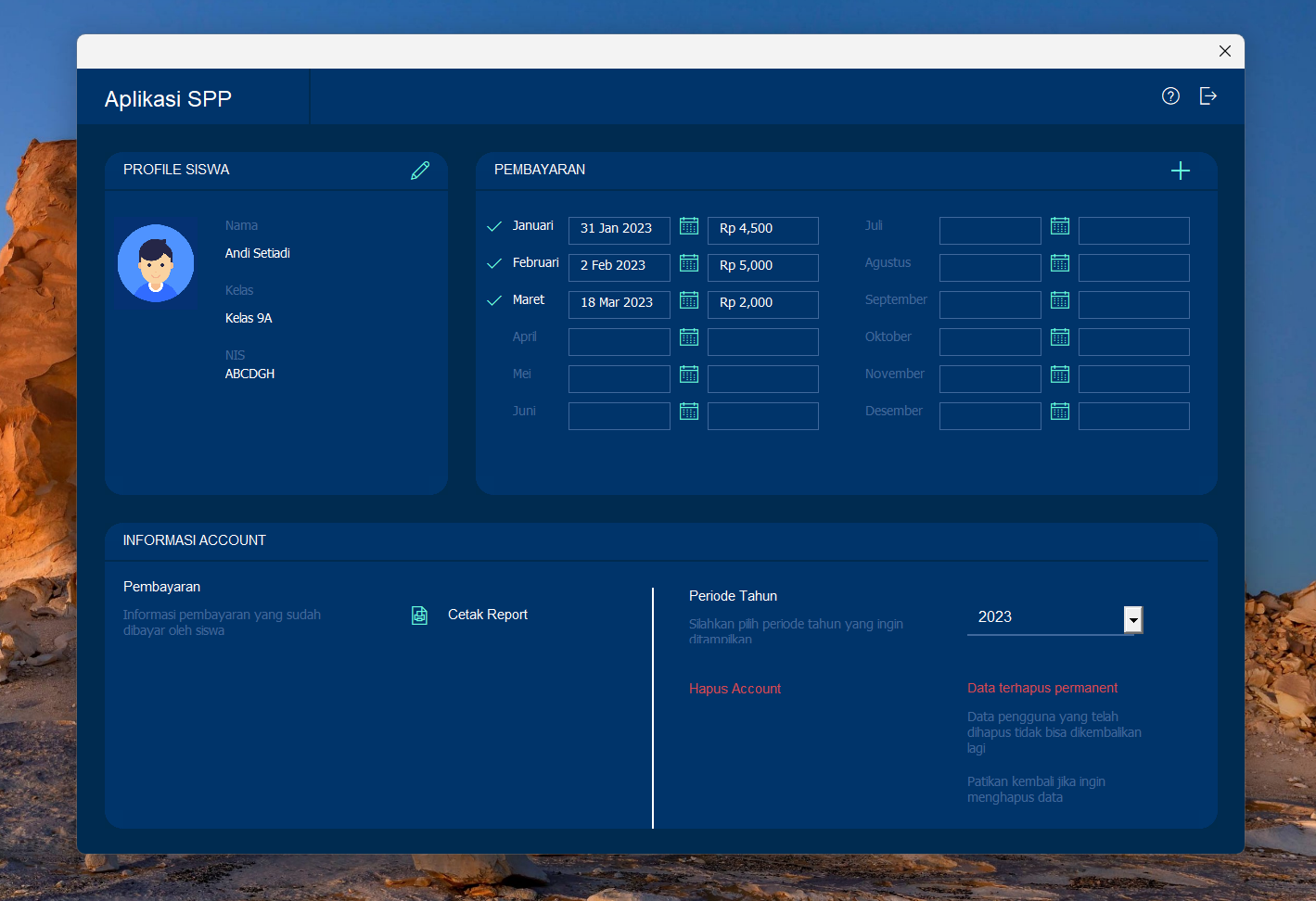Expand the Periode Tahun dropdown arrow

pyautogui.click(x=1132, y=619)
